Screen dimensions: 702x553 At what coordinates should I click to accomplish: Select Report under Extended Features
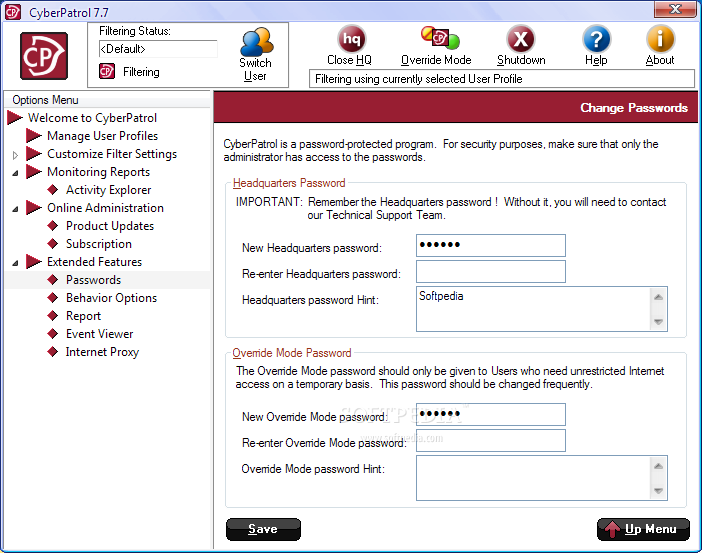(83, 316)
